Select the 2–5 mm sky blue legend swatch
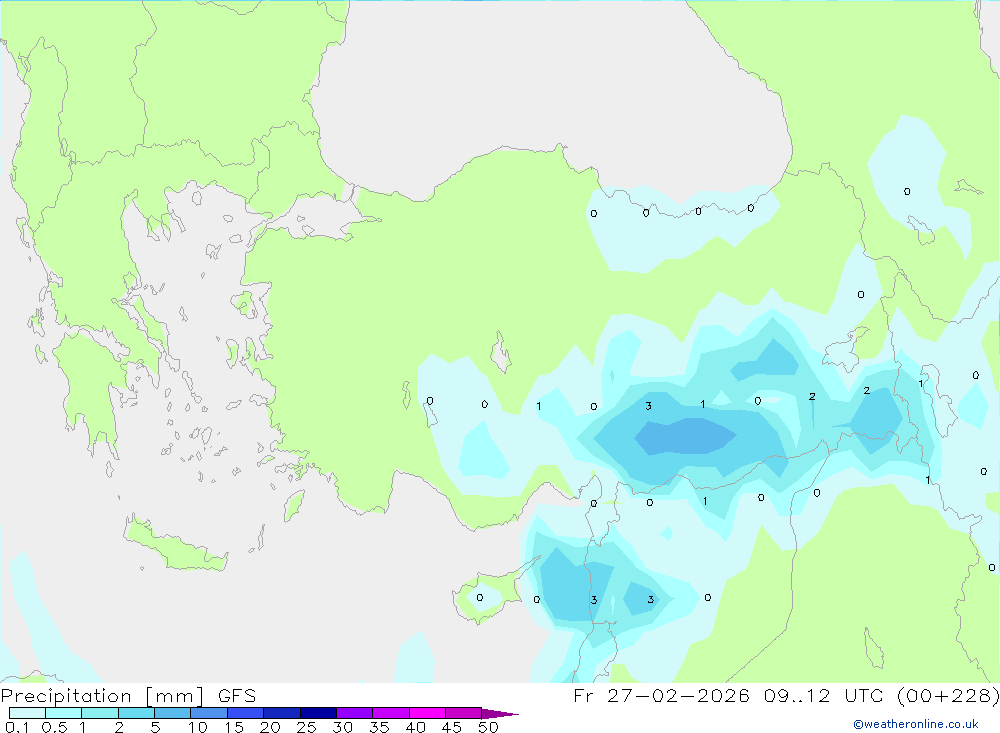1000x733 pixels. click(x=136, y=713)
